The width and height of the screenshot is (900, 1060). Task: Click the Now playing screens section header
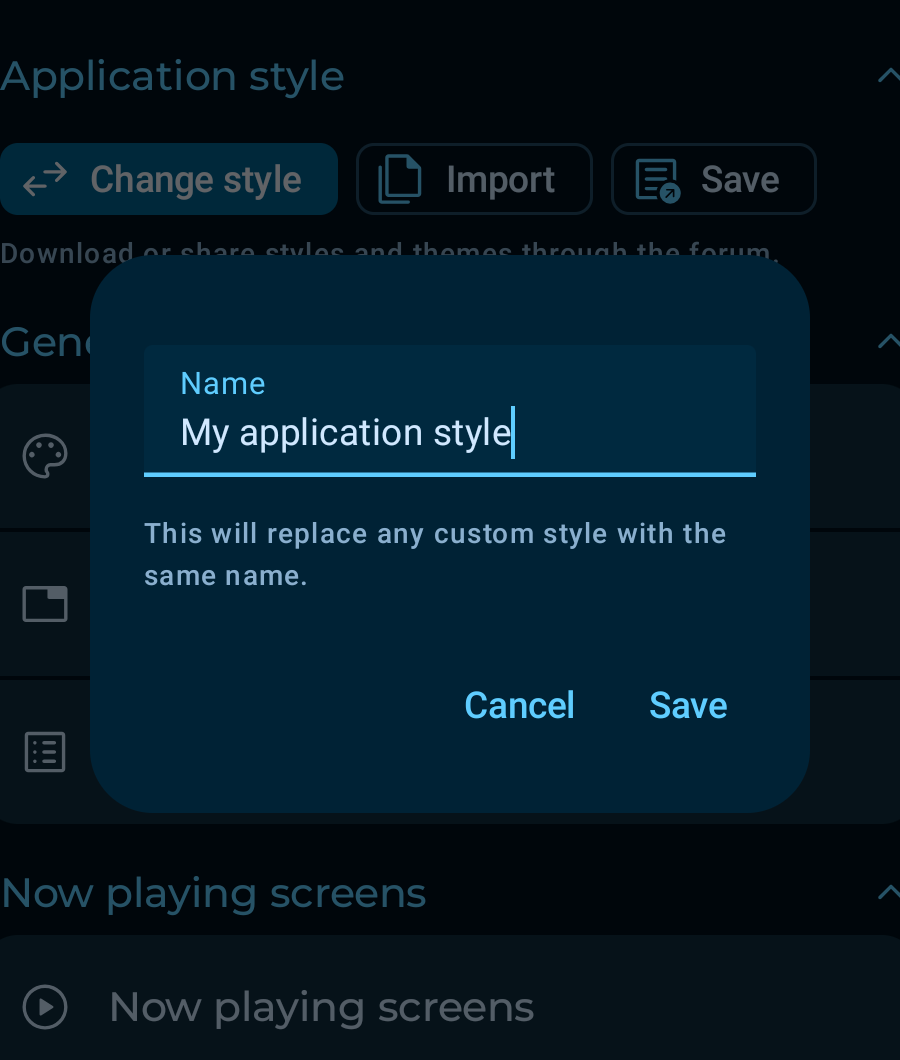(214, 892)
